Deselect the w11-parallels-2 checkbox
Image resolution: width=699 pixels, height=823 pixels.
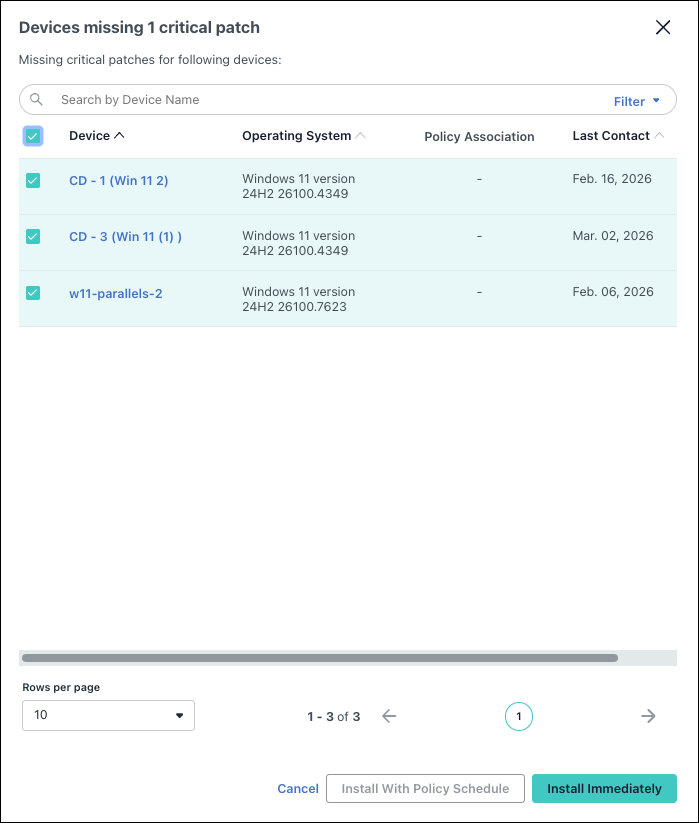tap(33, 293)
